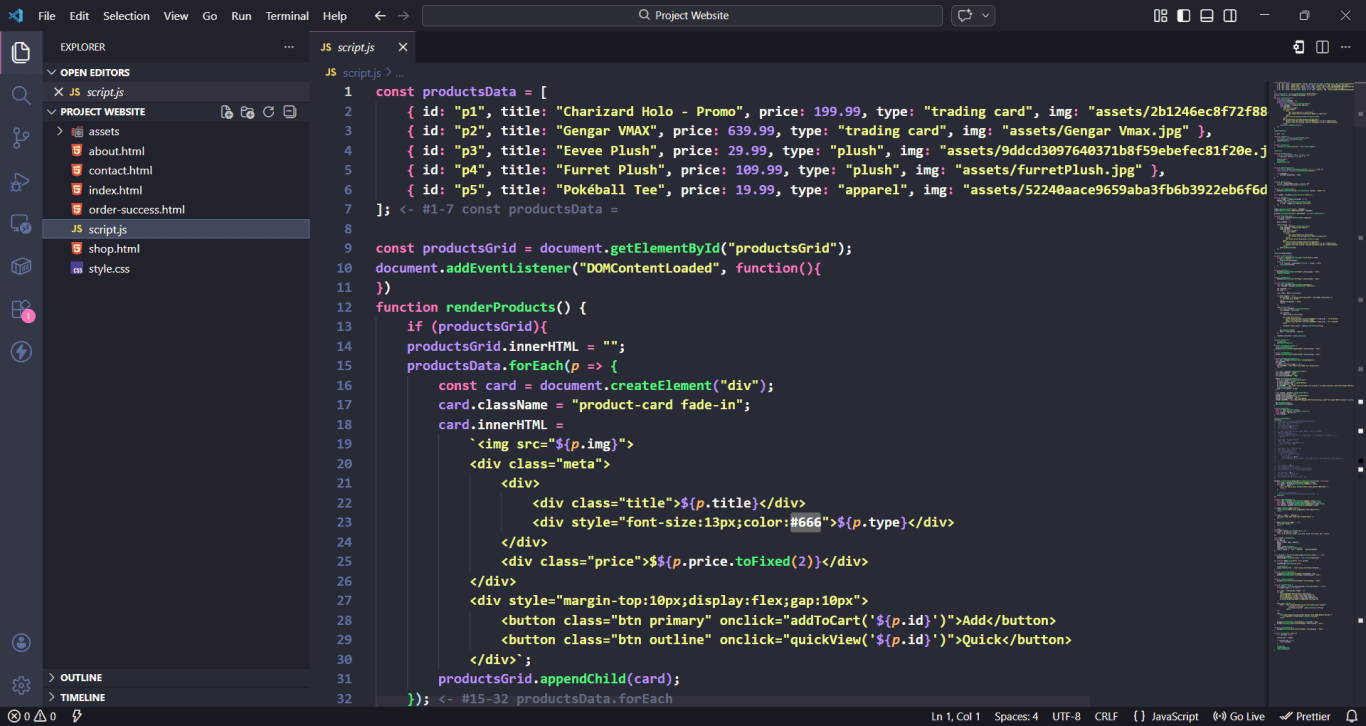Click Refresh Explorer icon
1366x726 pixels.
pos(268,112)
